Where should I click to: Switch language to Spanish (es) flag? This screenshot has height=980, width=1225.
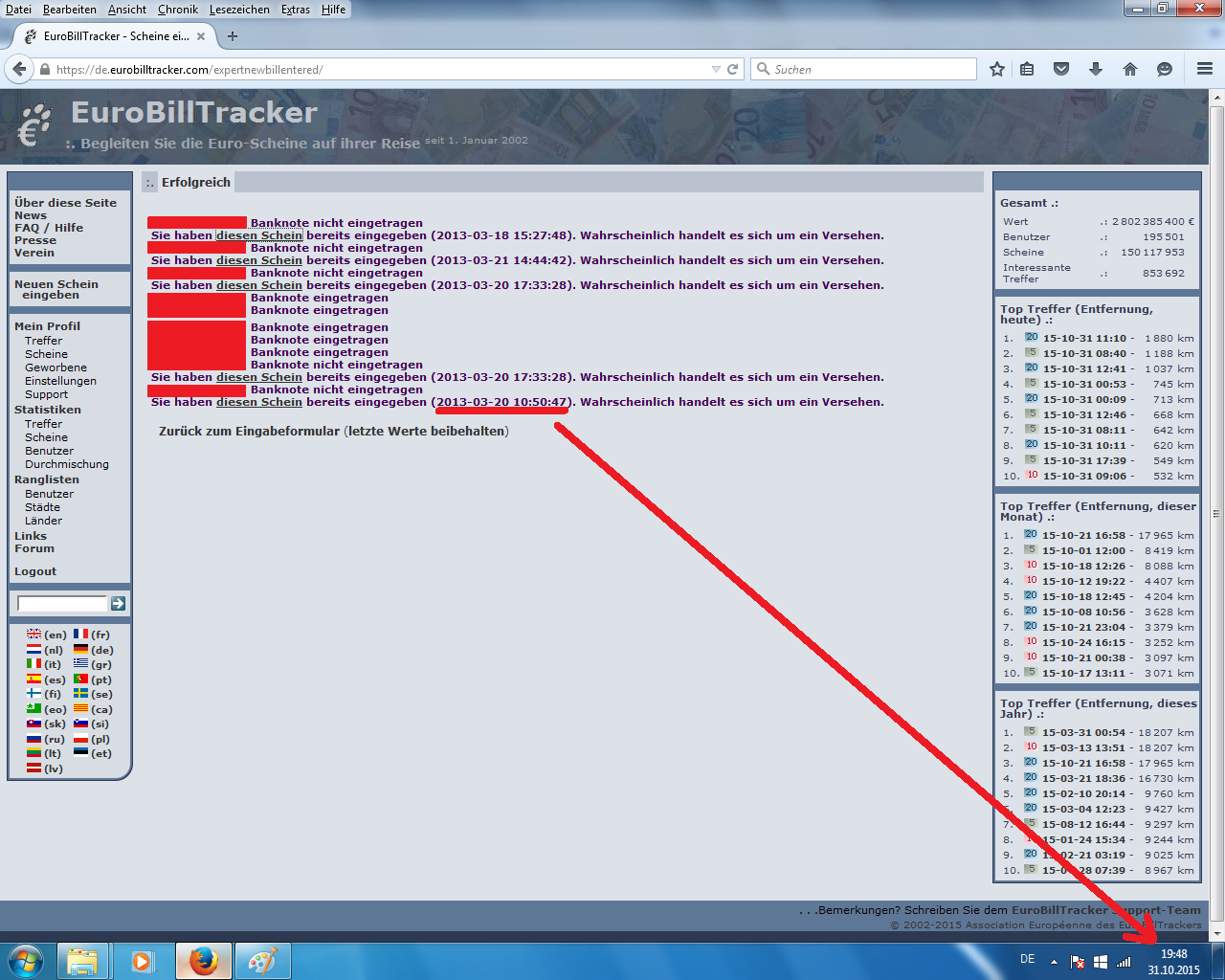pyautogui.click(x=34, y=679)
